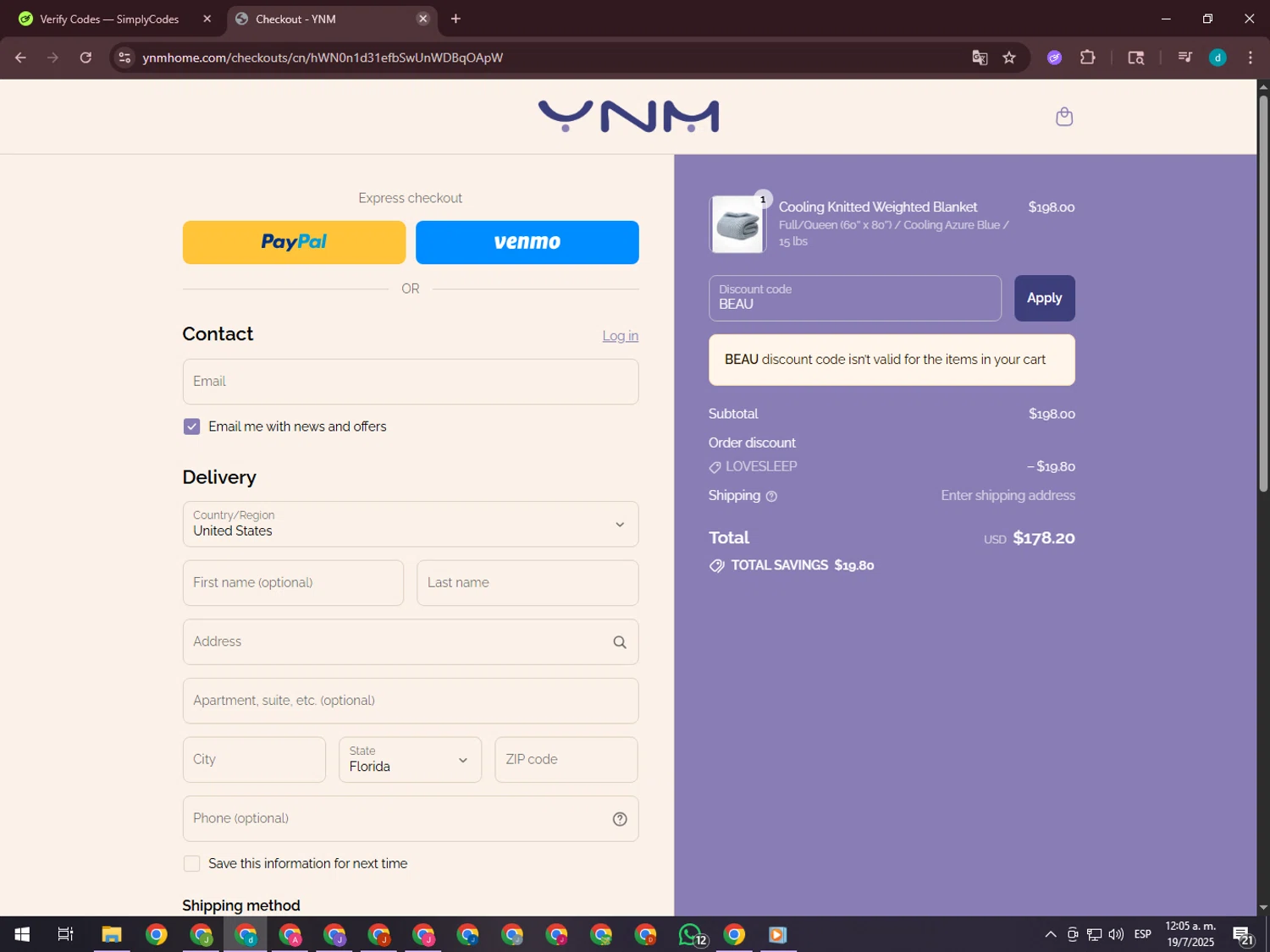This screenshot has width=1270, height=952.
Task: Click the Log in link
Action: (x=620, y=336)
